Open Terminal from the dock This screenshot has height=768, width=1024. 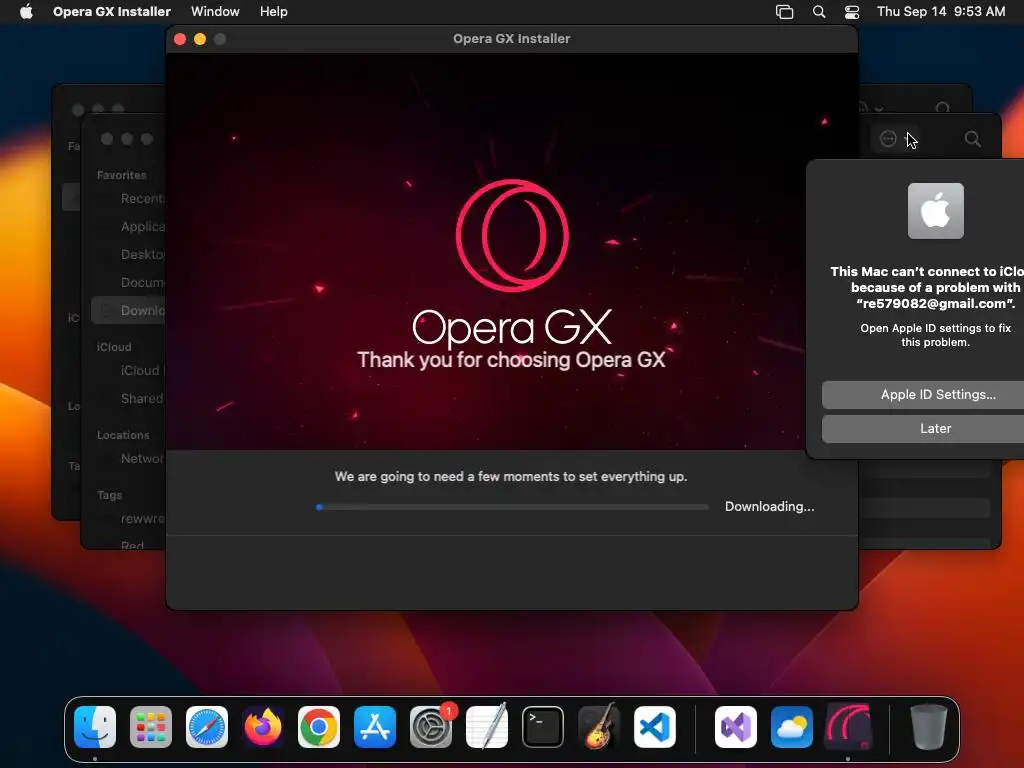543,727
